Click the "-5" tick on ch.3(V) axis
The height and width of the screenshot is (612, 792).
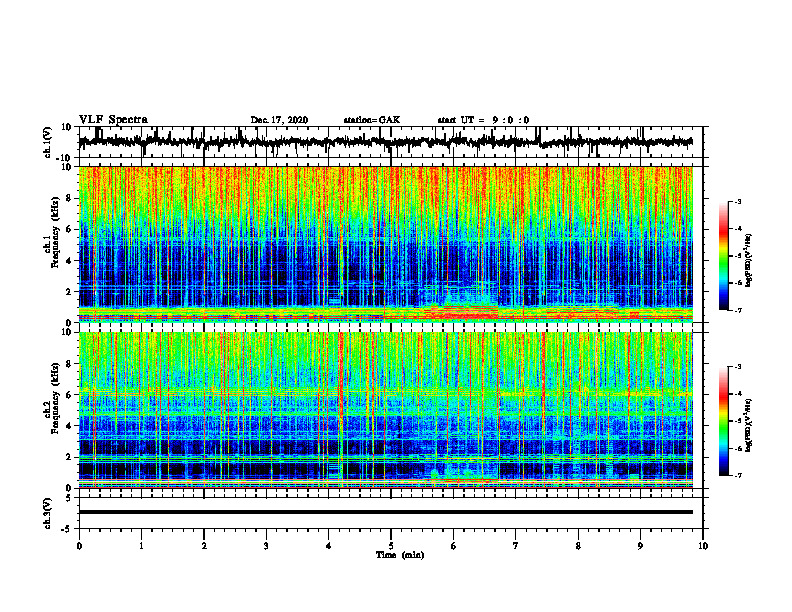(67, 529)
